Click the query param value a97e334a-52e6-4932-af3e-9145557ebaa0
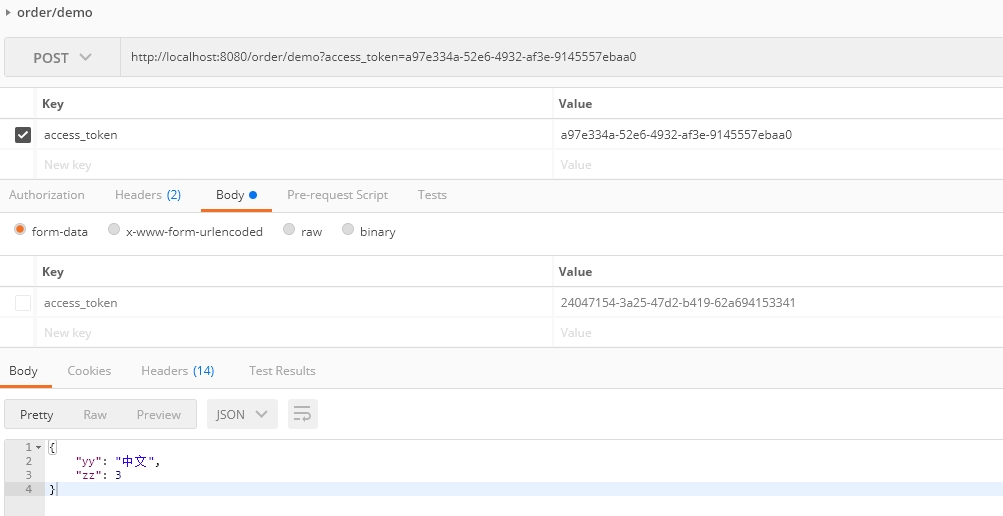The image size is (1003, 516). [676, 135]
